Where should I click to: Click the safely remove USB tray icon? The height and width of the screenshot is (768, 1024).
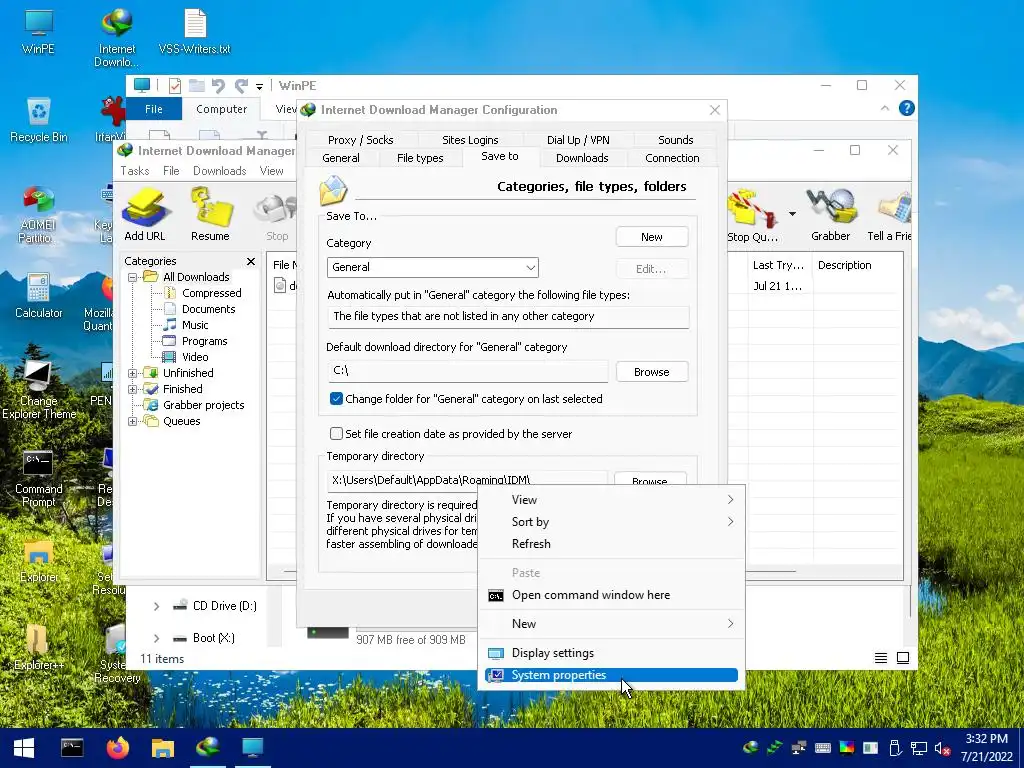[x=895, y=748]
